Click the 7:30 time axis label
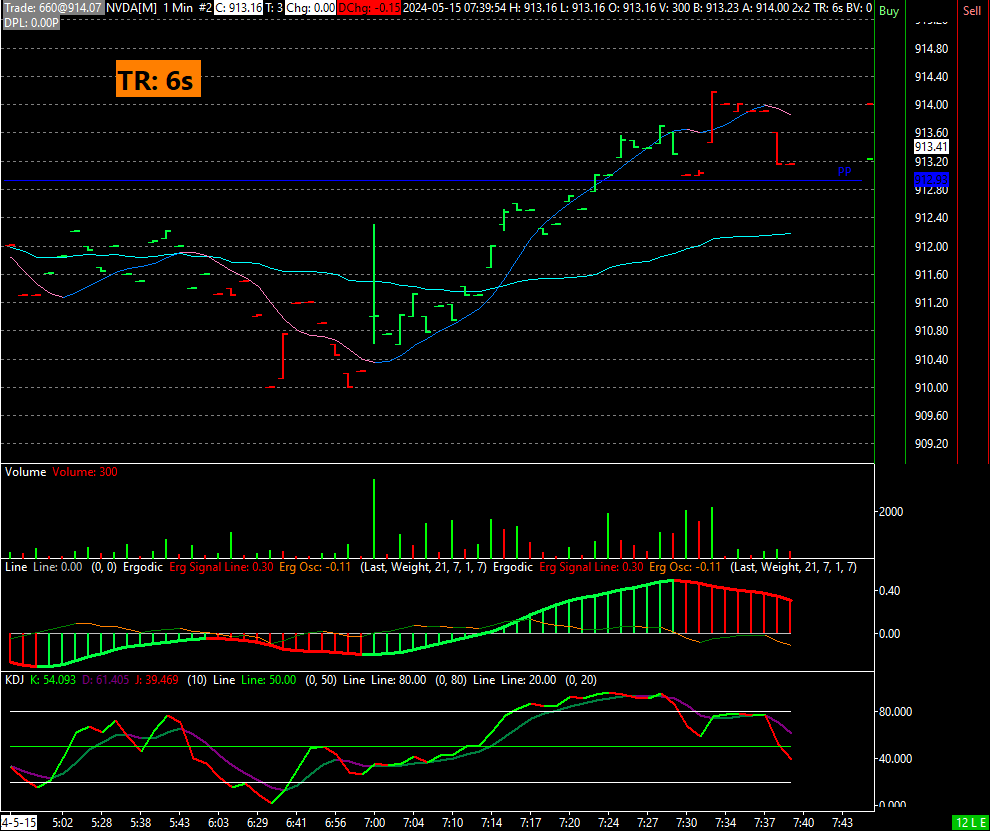 (686, 823)
